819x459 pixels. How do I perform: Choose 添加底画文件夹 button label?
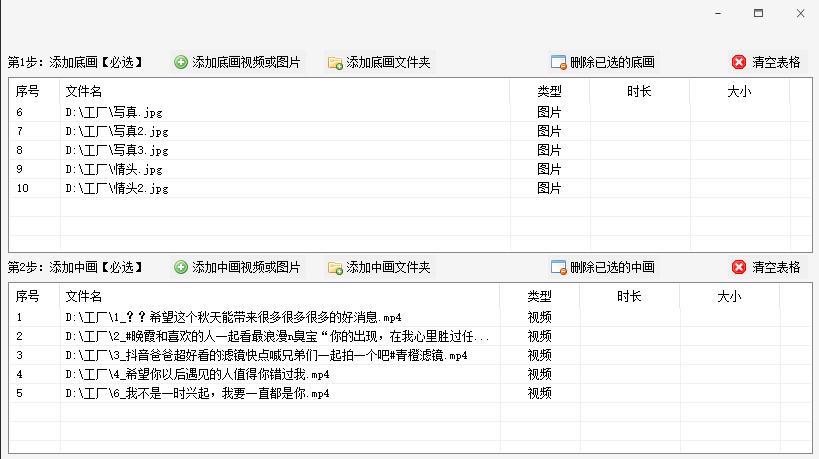coord(388,62)
